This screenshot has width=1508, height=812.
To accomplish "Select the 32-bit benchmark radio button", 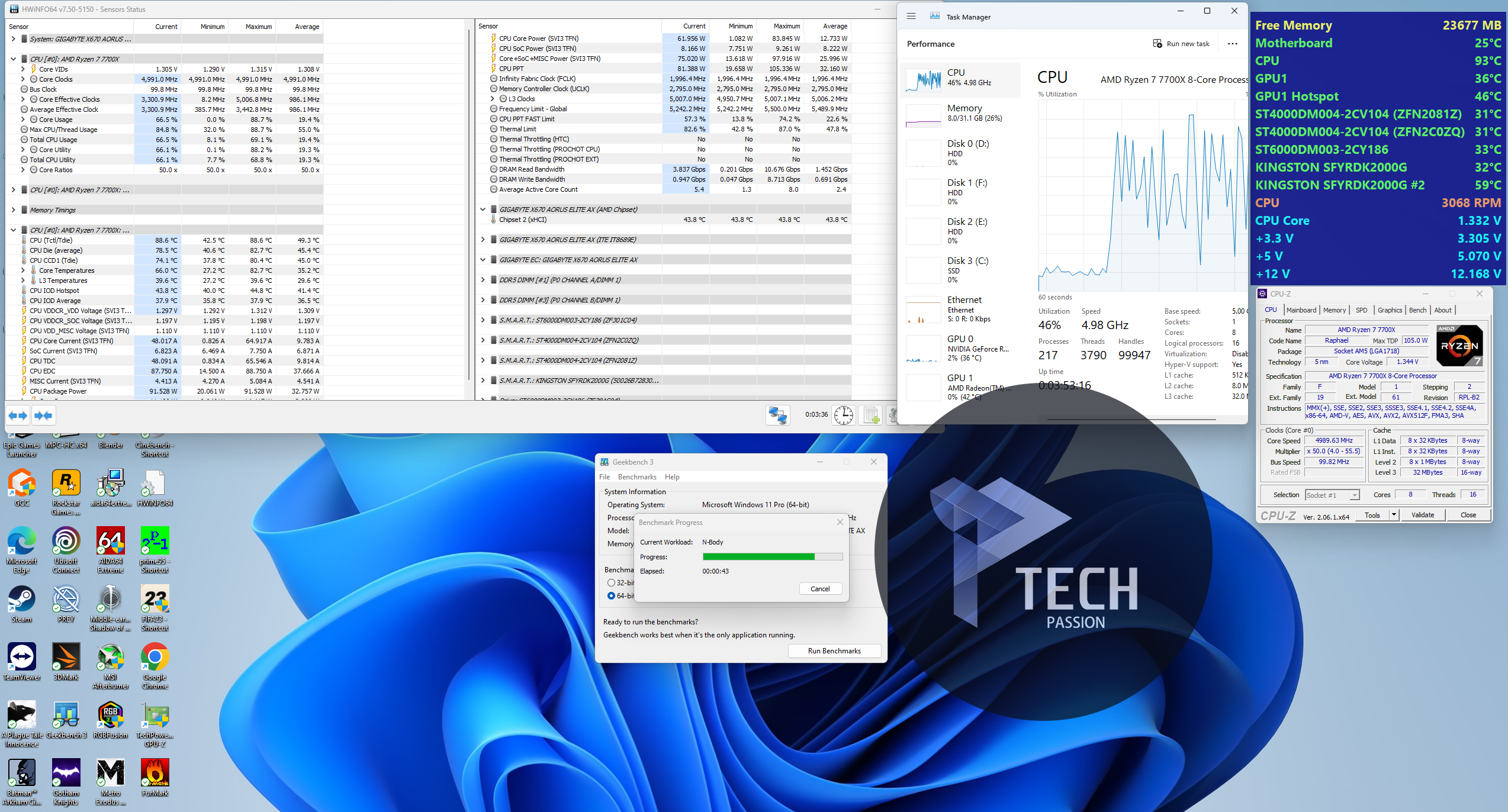I will [x=611, y=583].
